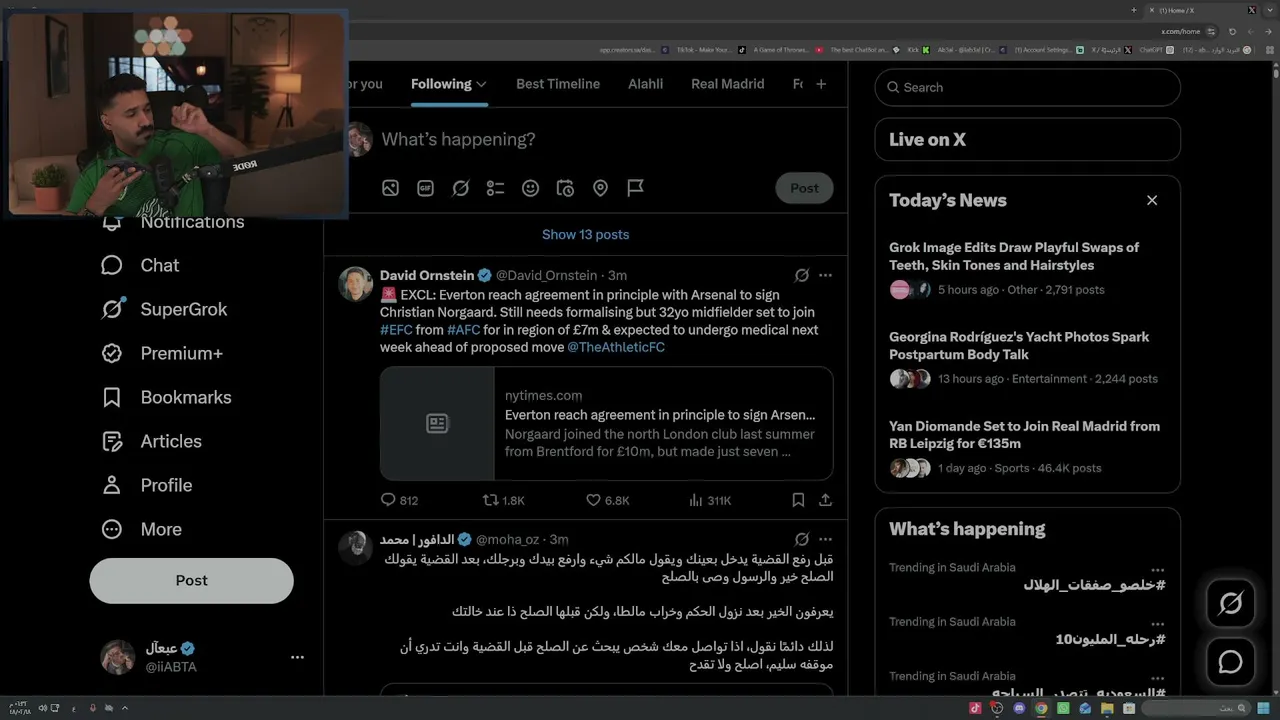Open the Following timeline sort dropdown

pyautogui.click(x=481, y=84)
